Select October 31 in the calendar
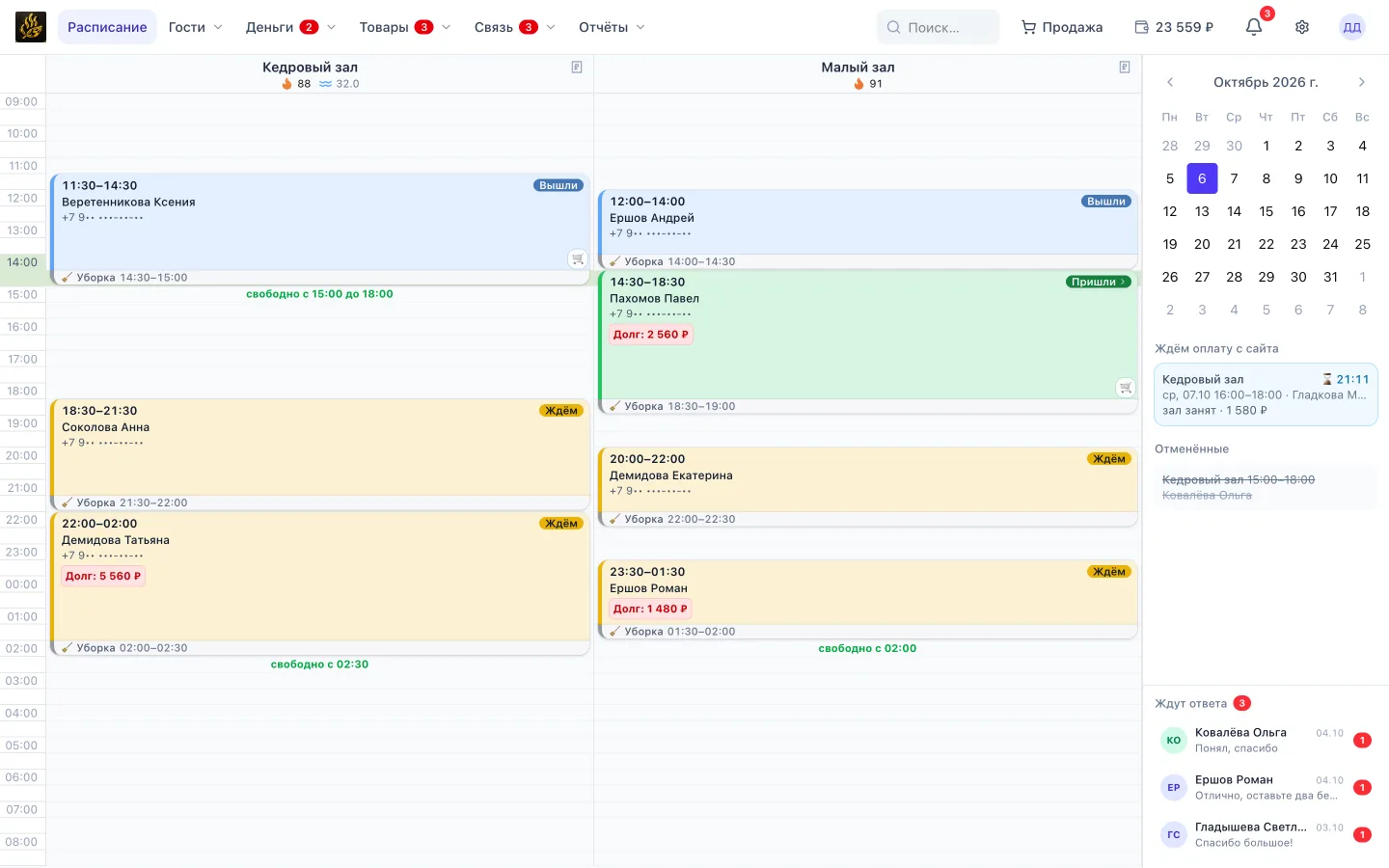Viewport: 1389px width, 868px height. click(x=1330, y=277)
